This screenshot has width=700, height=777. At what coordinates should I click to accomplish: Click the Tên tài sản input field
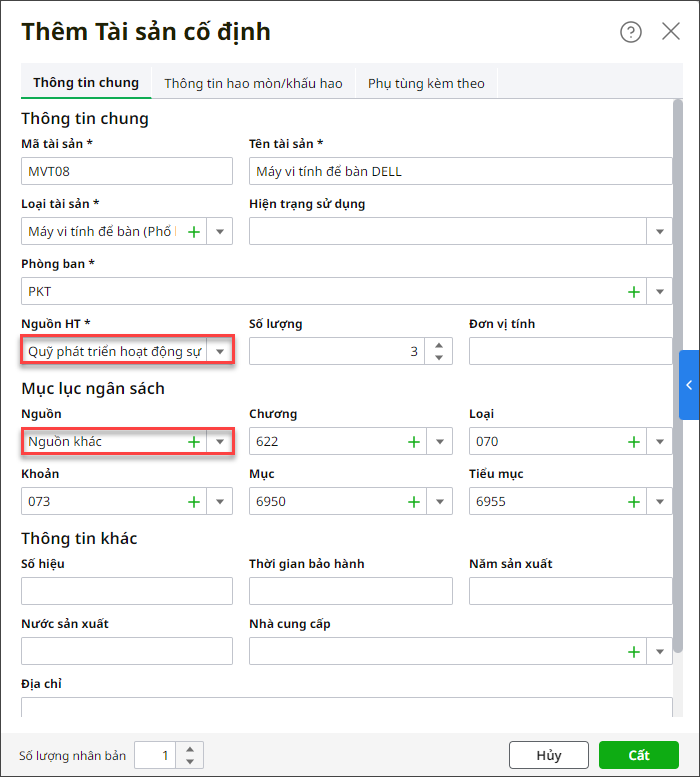460,172
